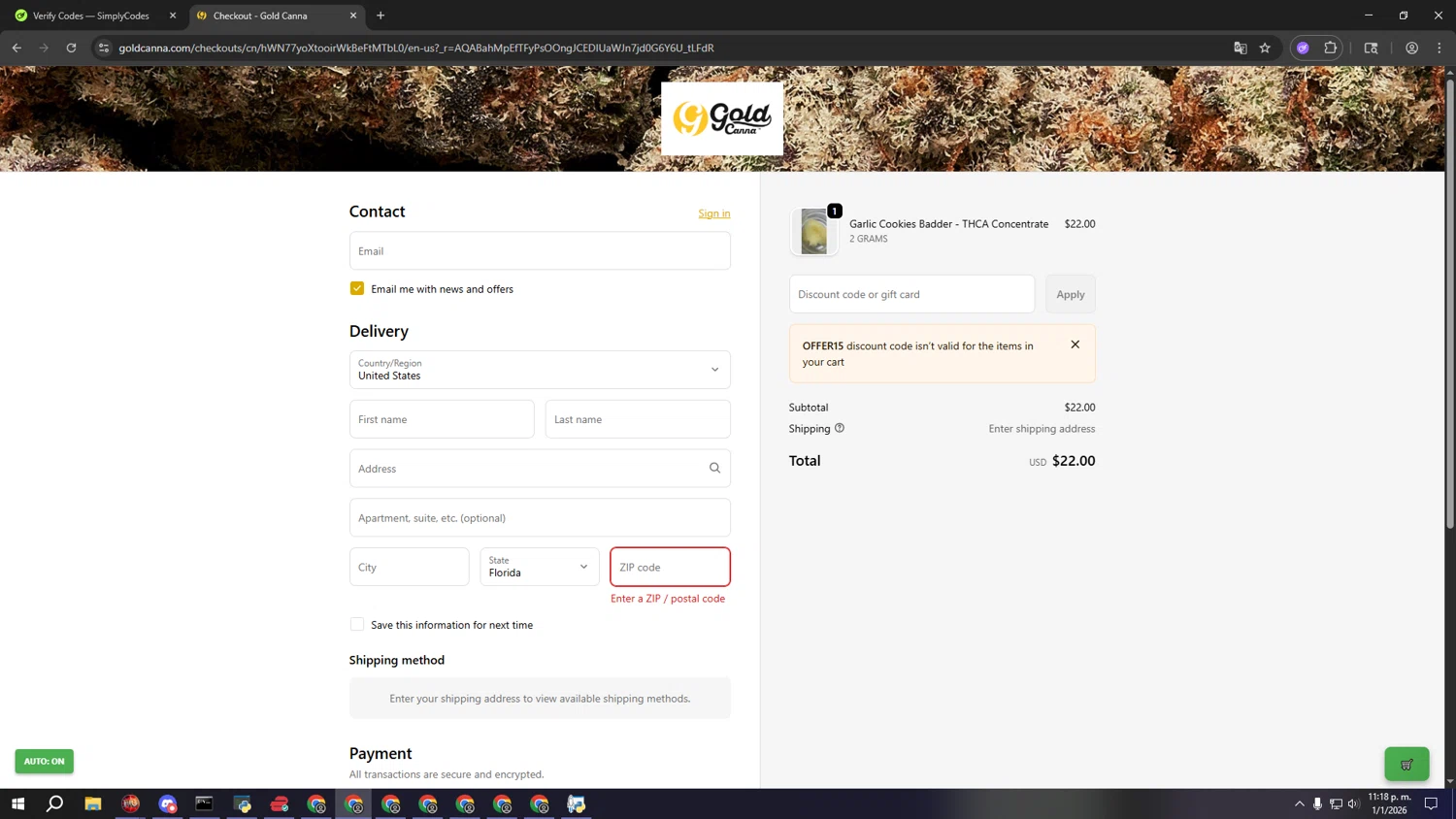
Task: Open Windows search from the taskbar
Action: [x=55, y=803]
